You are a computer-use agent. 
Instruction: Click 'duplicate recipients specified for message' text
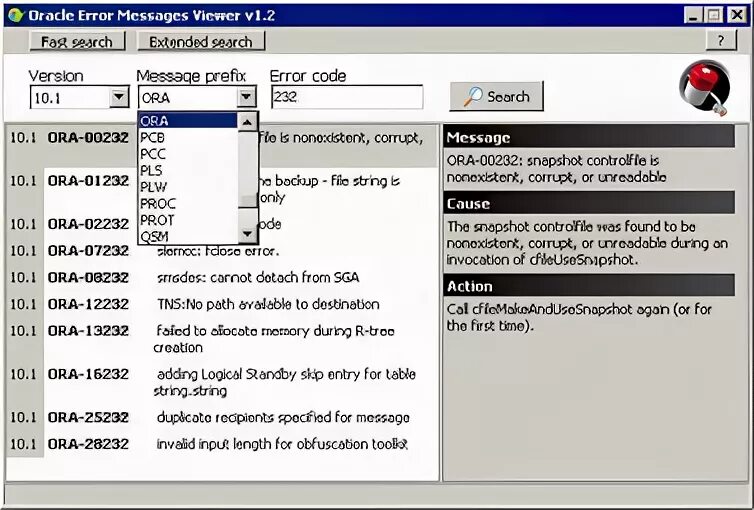tap(283, 417)
